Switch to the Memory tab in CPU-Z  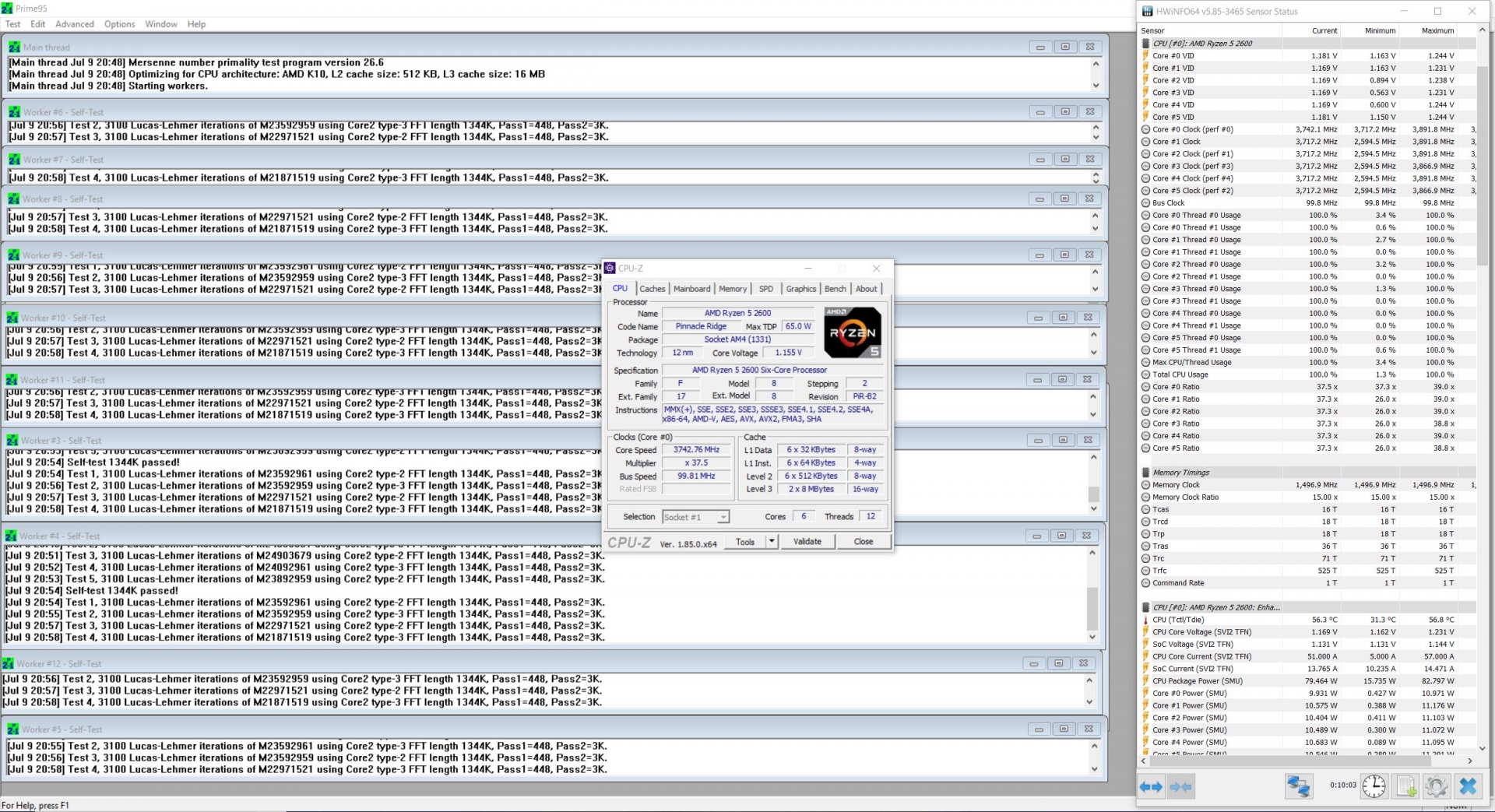click(x=733, y=289)
